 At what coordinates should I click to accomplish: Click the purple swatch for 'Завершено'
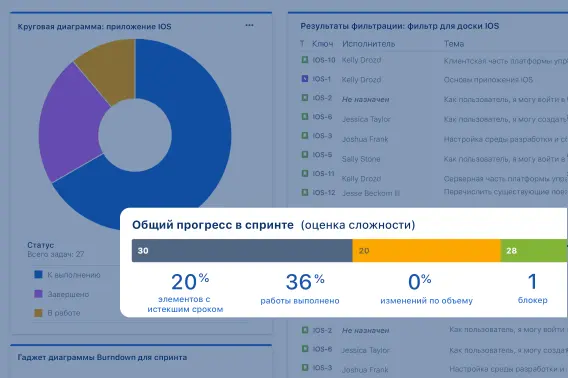(38, 294)
